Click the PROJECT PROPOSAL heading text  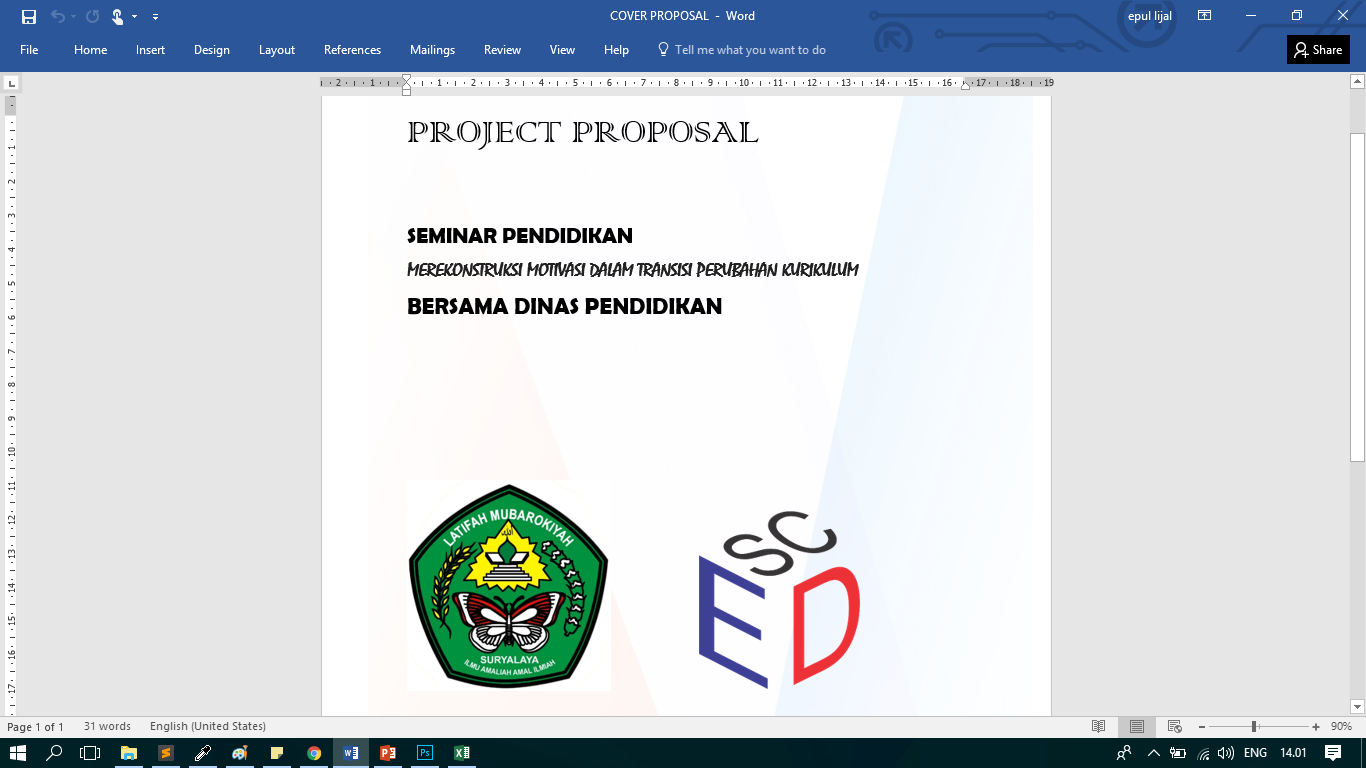tap(583, 133)
